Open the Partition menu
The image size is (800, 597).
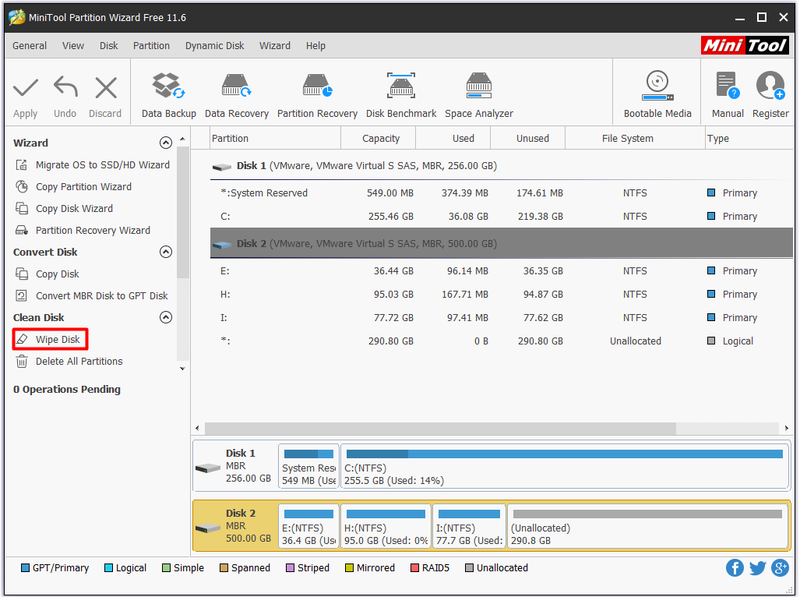[151, 45]
